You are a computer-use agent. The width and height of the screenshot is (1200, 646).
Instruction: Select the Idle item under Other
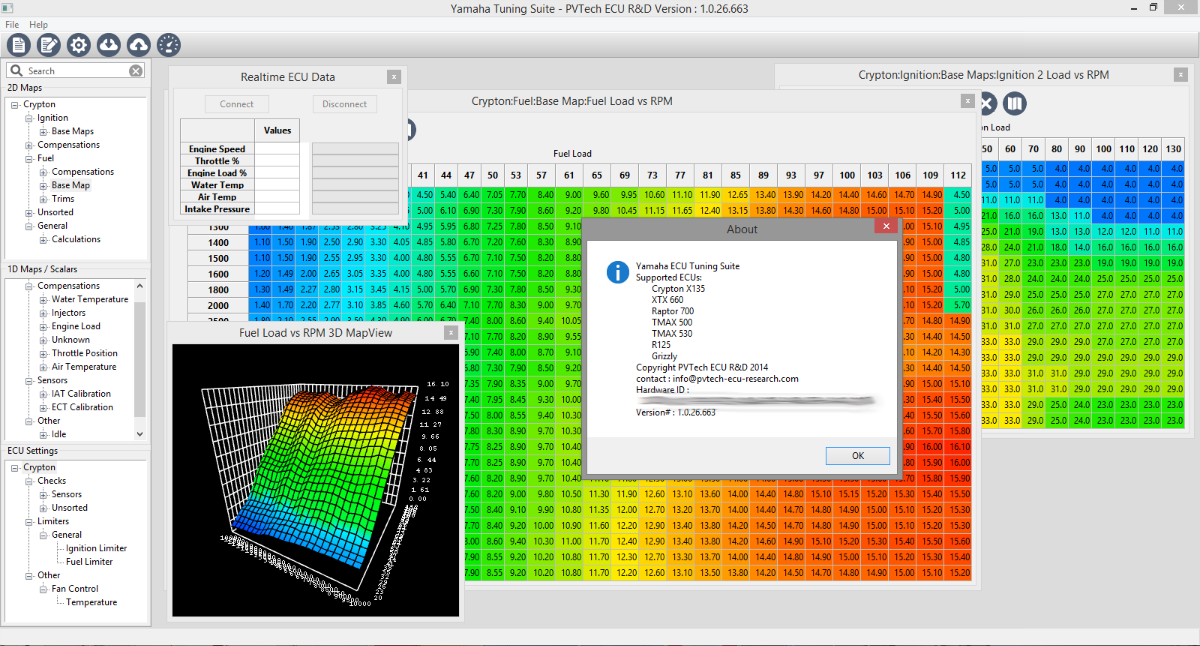click(59, 434)
